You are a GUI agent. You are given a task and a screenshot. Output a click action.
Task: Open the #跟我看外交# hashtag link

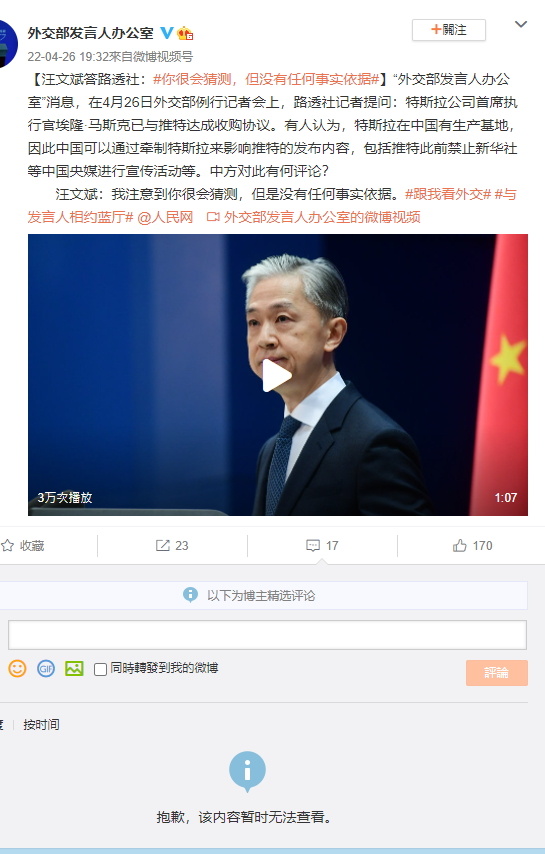448,194
